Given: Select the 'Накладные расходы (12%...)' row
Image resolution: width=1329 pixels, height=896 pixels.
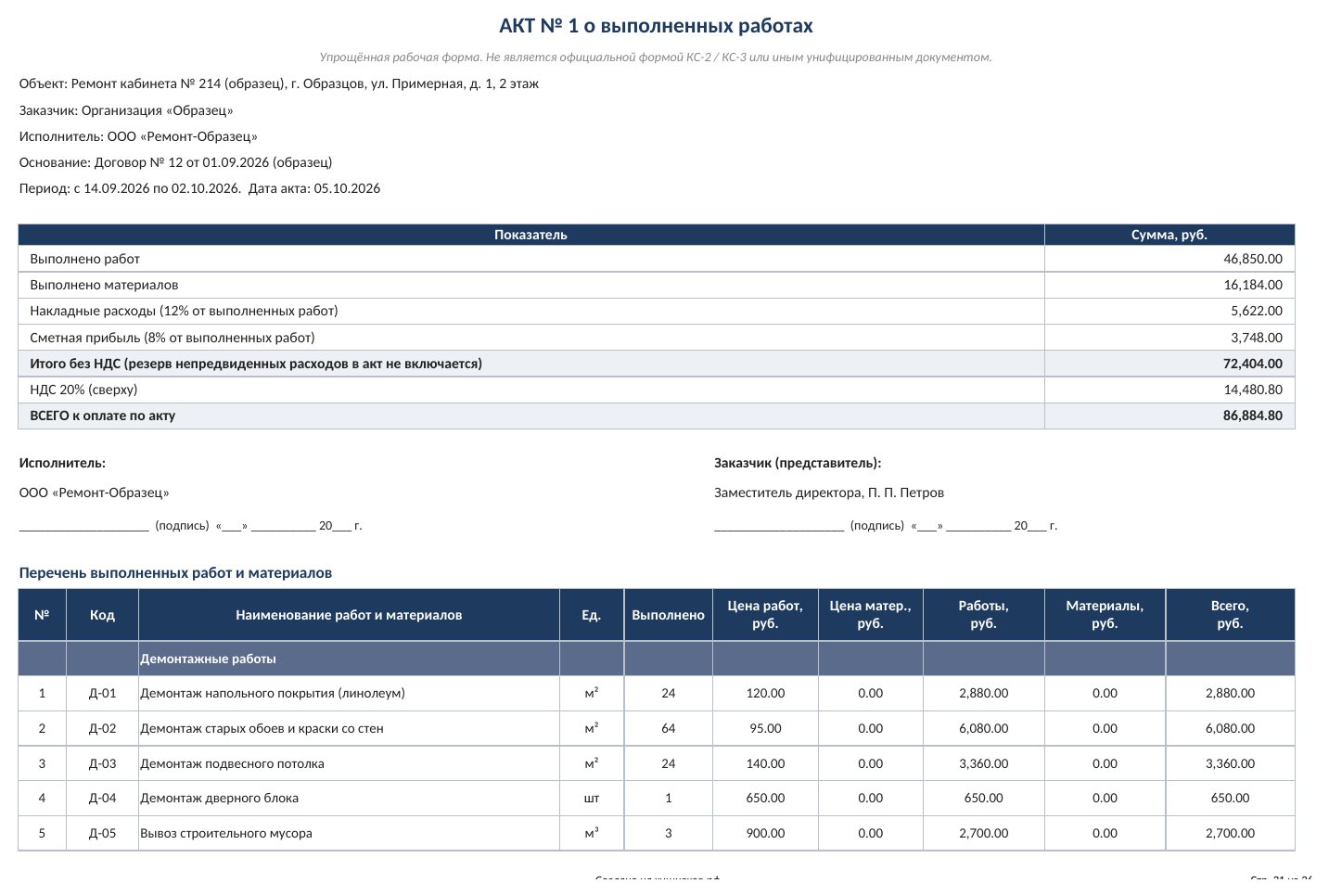Looking at the screenshot, I should pos(656,311).
